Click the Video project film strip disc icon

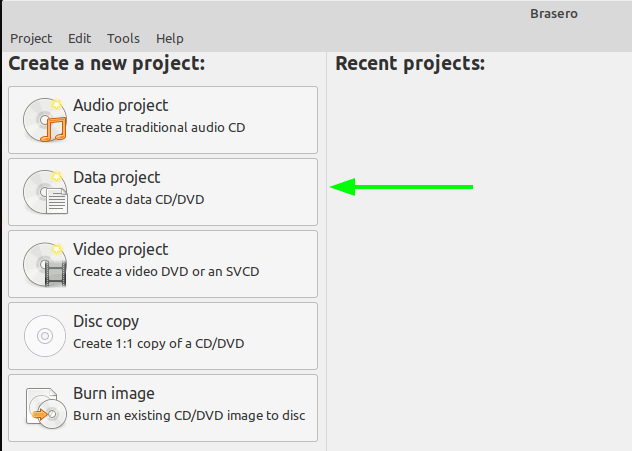point(44,264)
